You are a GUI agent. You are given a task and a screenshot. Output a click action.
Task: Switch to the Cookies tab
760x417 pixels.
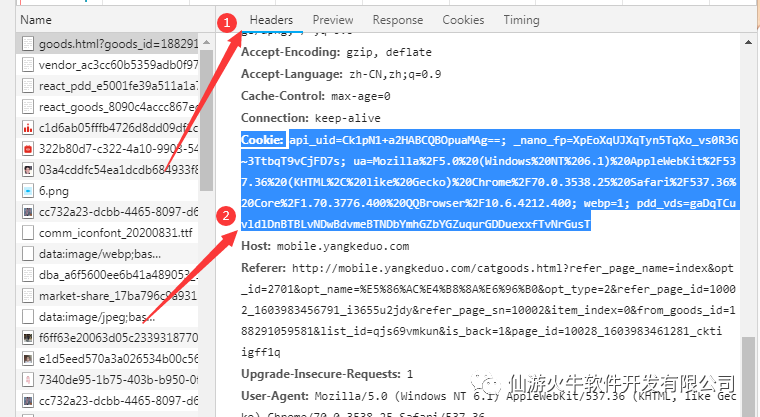point(463,20)
